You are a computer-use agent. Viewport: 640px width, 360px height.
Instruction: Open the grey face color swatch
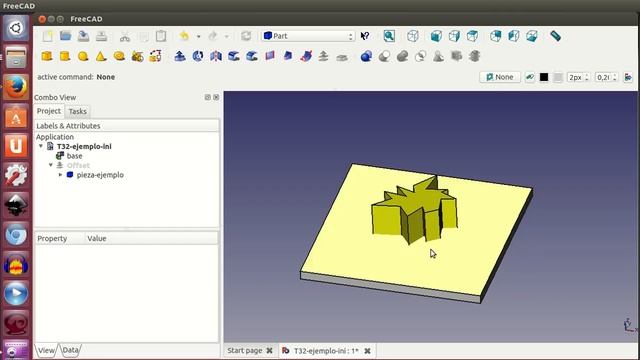tap(558, 77)
